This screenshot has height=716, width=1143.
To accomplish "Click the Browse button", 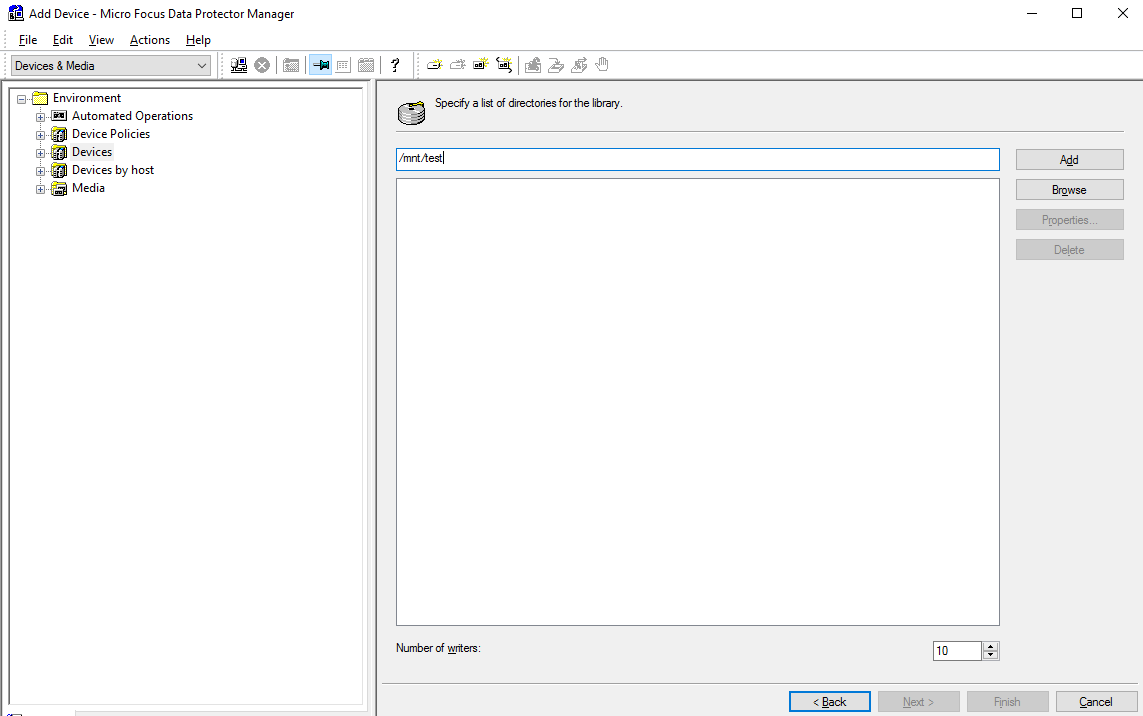I will click(1069, 190).
